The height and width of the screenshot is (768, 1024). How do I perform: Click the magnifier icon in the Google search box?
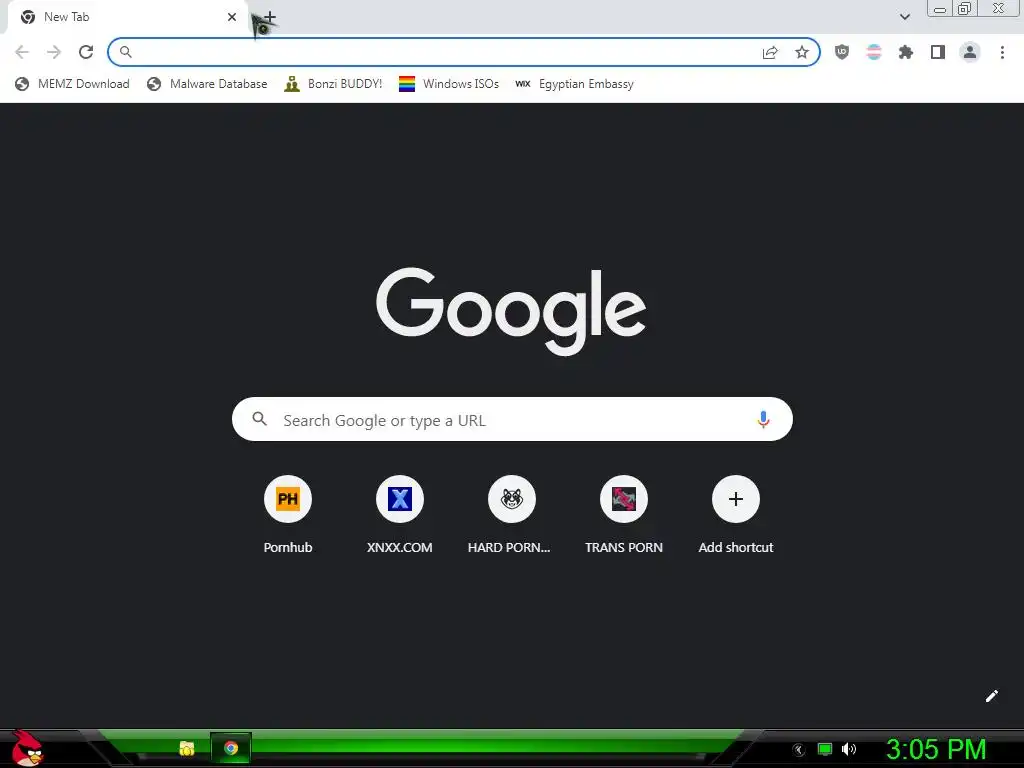click(x=259, y=419)
